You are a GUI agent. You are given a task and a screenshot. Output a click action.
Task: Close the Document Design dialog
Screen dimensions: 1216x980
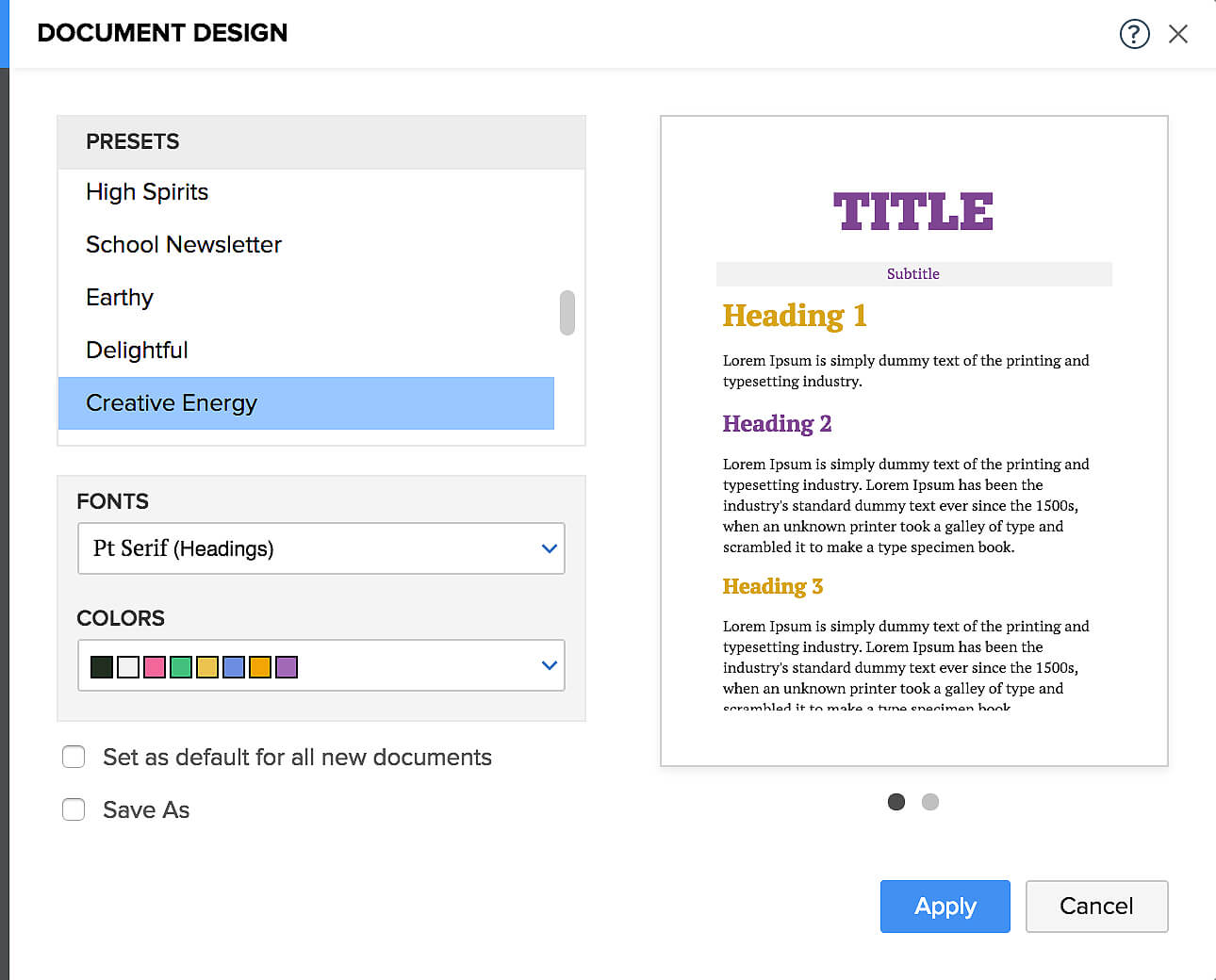coord(1177,34)
